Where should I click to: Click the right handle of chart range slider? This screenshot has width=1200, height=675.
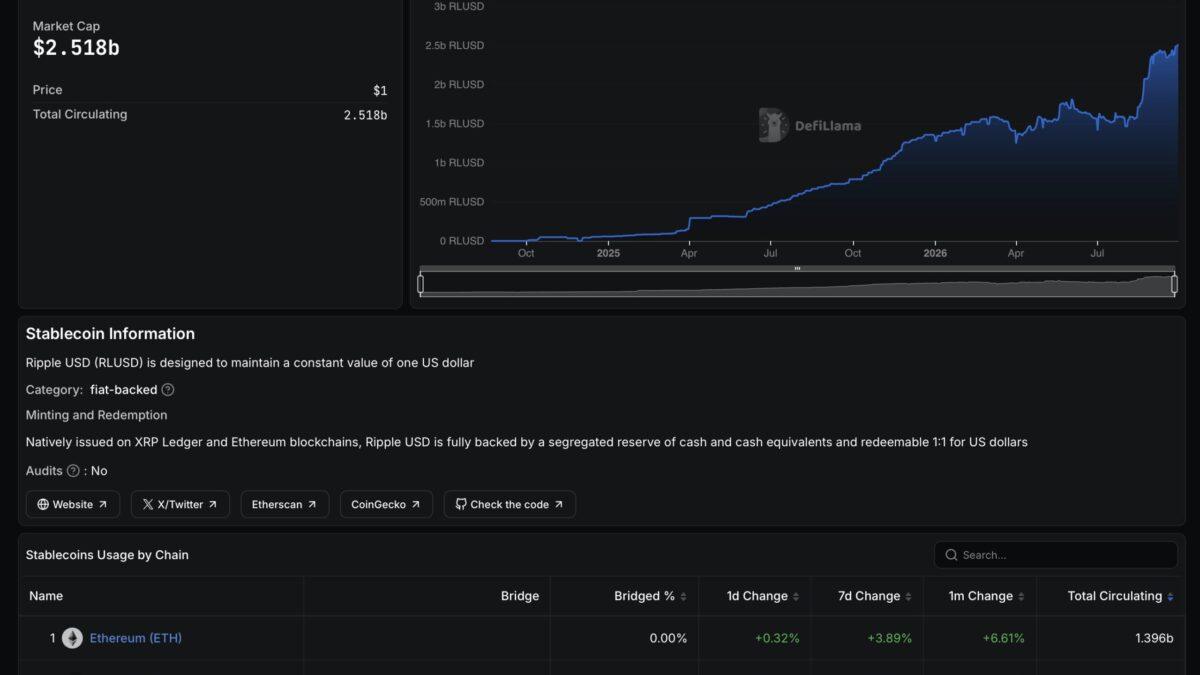pyautogui.click(x=1174, y=284)
